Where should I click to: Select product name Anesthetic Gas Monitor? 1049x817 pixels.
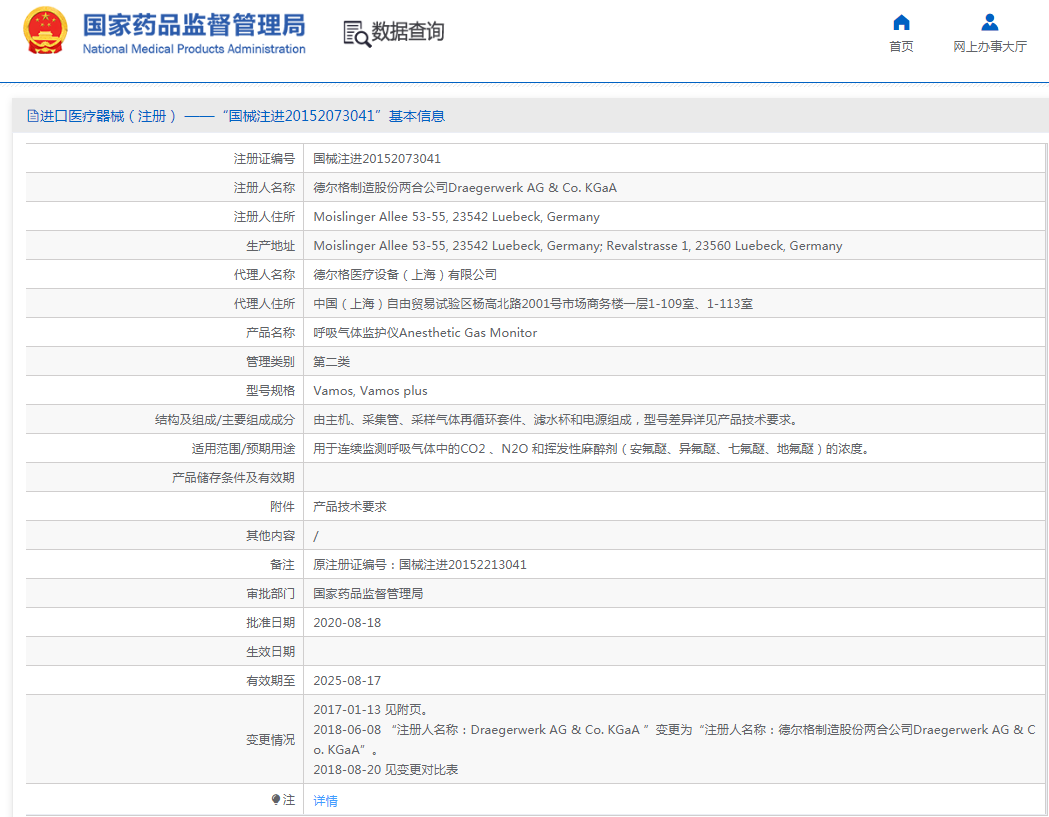(425, 333)
